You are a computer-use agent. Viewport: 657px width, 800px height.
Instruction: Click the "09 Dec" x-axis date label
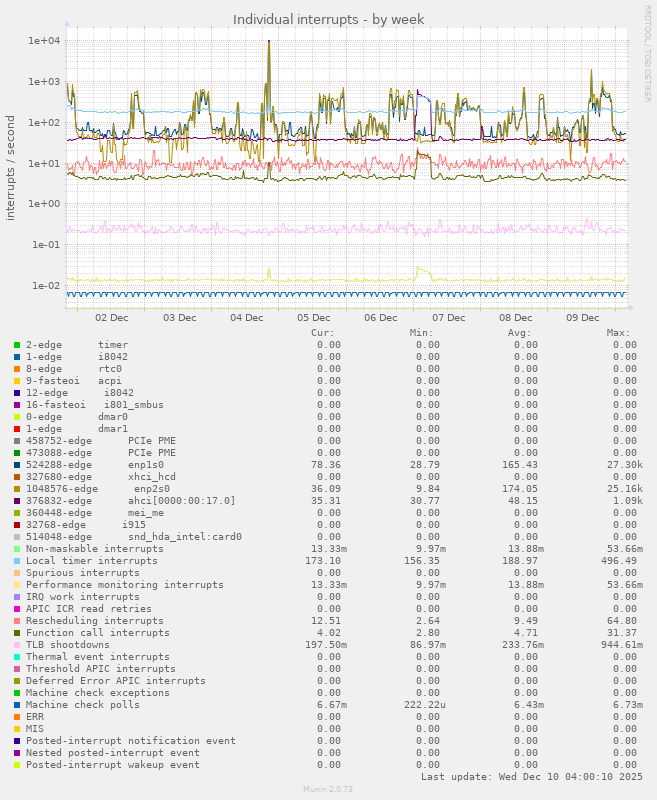(583, 318)
